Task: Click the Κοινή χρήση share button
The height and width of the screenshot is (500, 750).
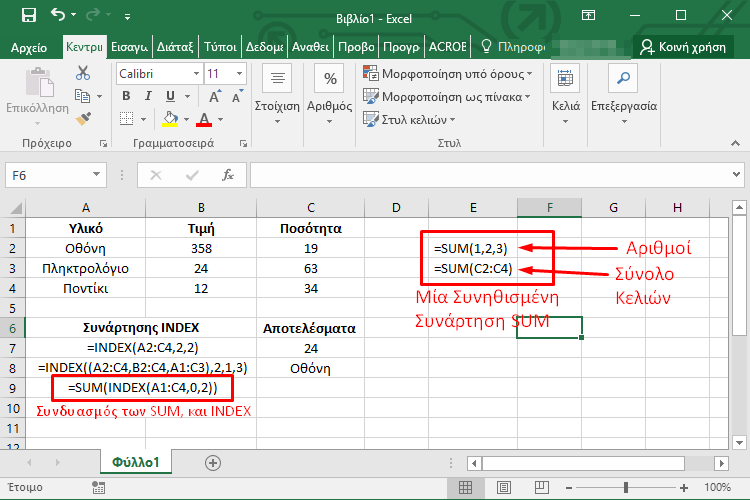Action: click(683, 47)
